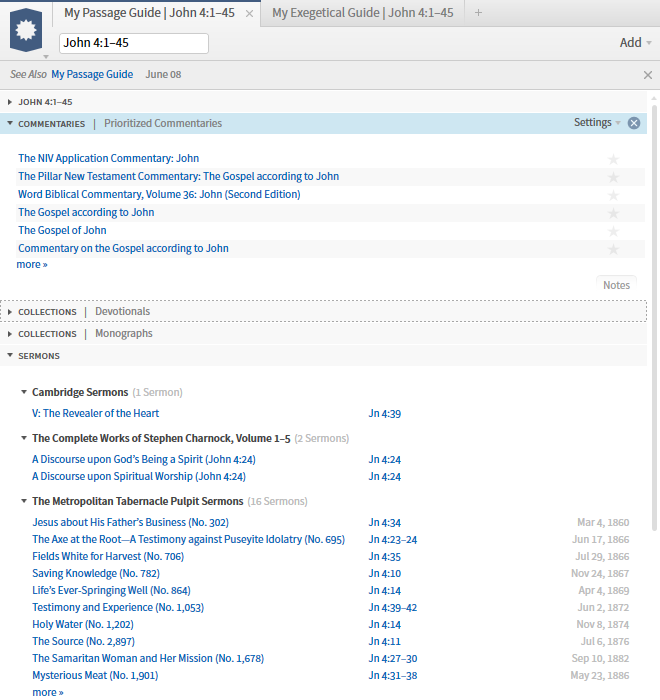
Task: Click the passage reference input field
Action: pyautogui.click(x=134, y=43)
